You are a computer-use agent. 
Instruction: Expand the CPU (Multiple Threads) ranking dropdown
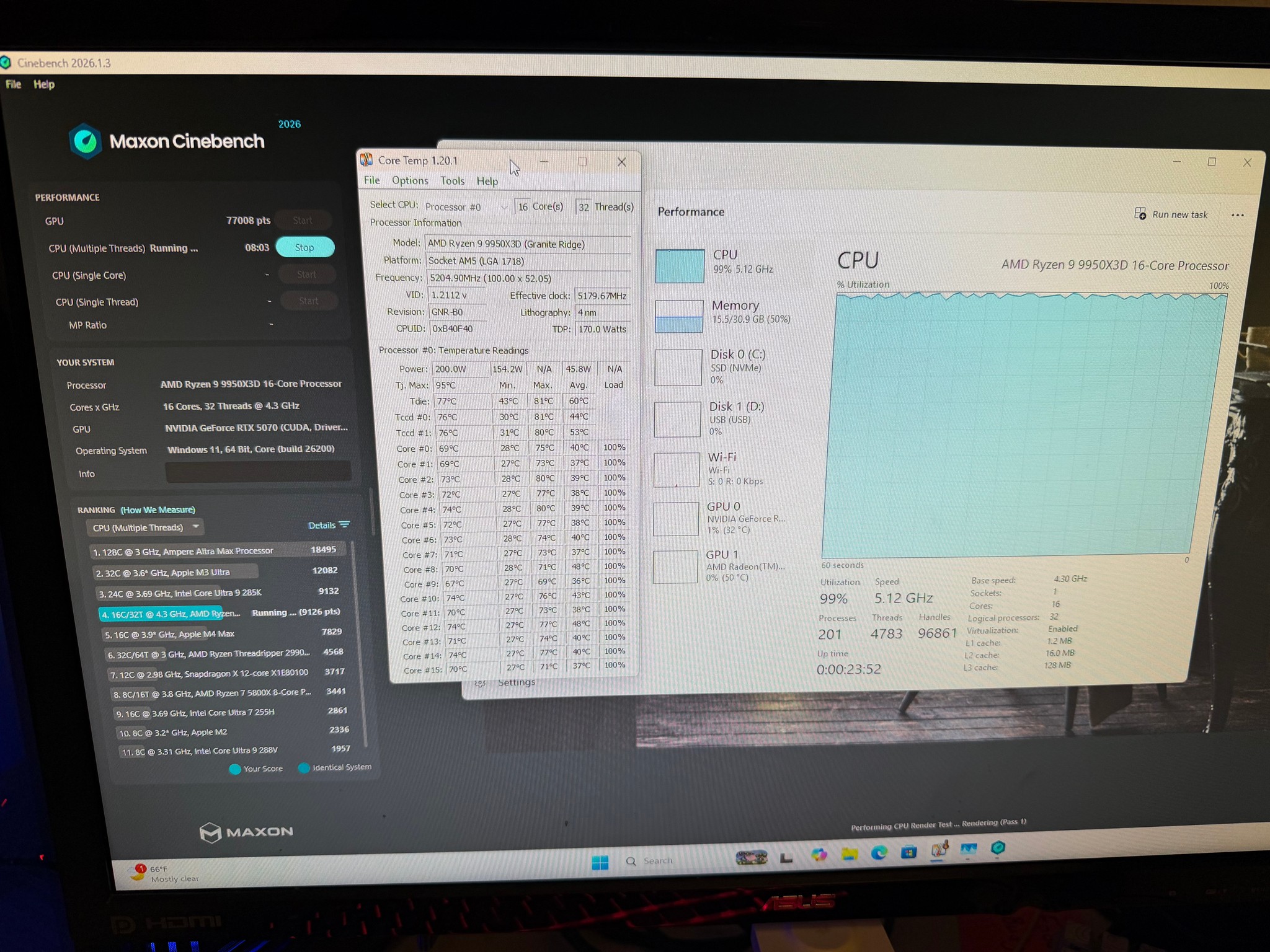(146, 527)
